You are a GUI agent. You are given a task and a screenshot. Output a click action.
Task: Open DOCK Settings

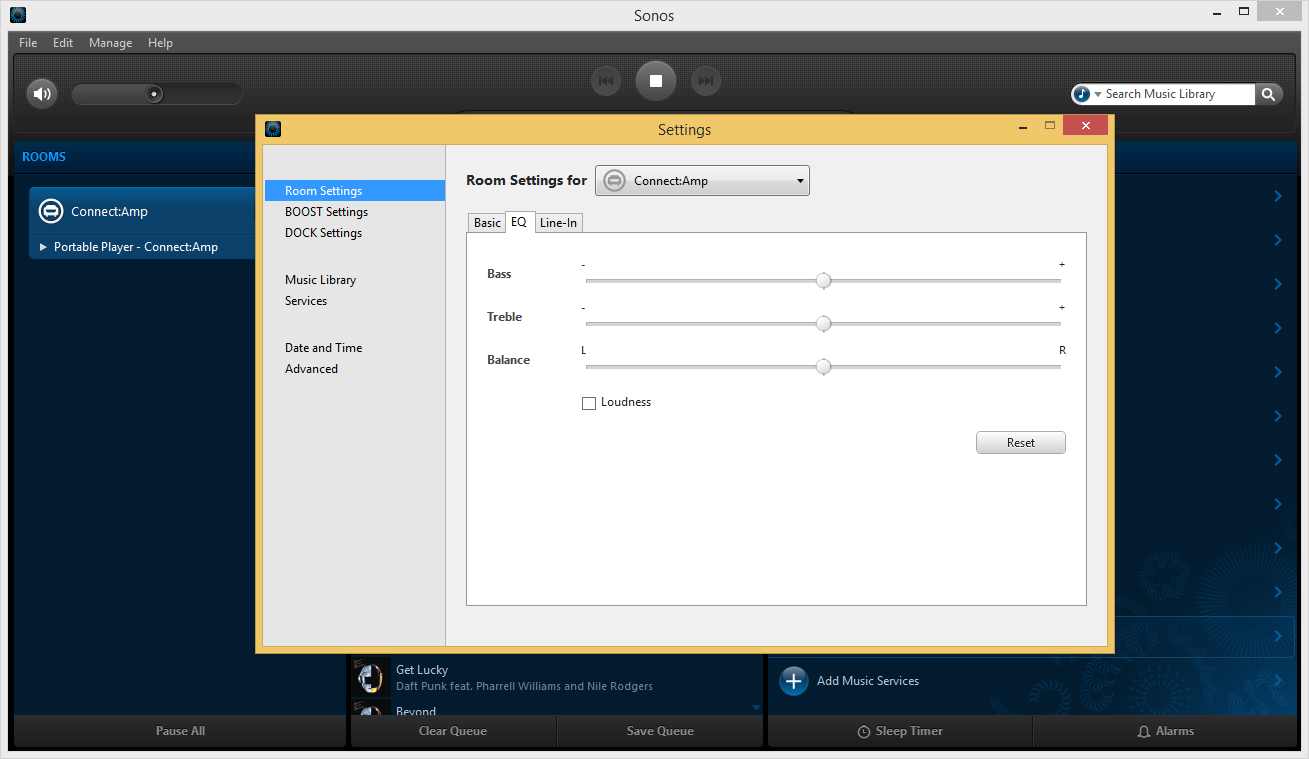[x=323, y=233]
